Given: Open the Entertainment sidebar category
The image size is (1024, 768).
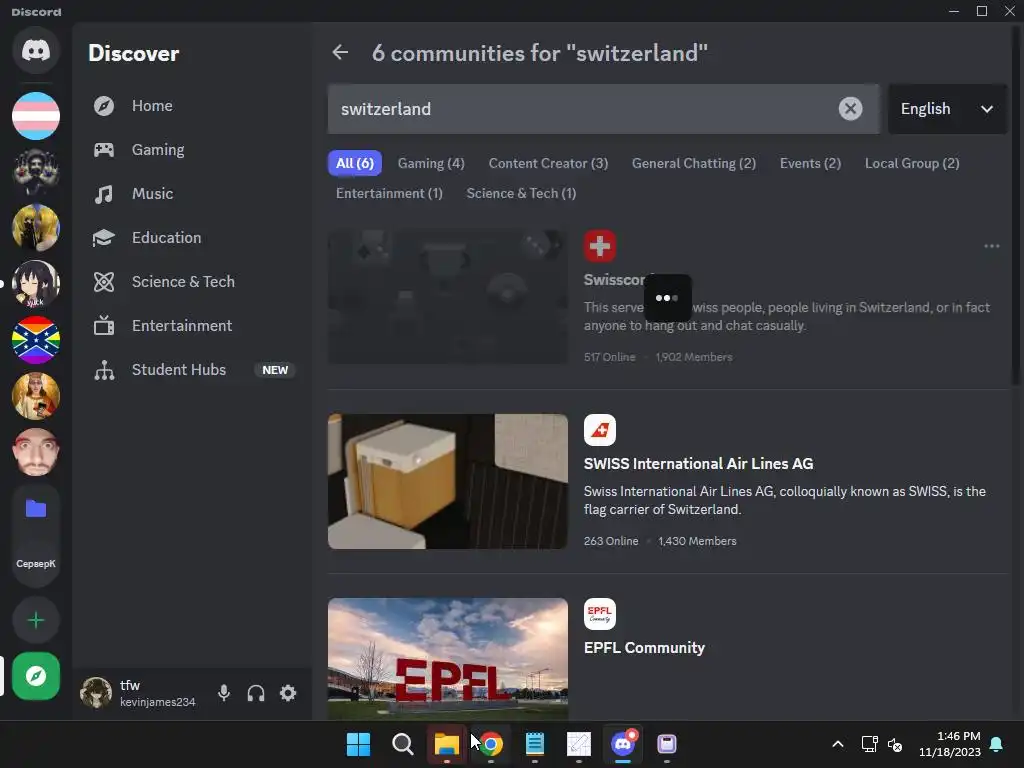Looking at the screenshot, I should [193, 325].
